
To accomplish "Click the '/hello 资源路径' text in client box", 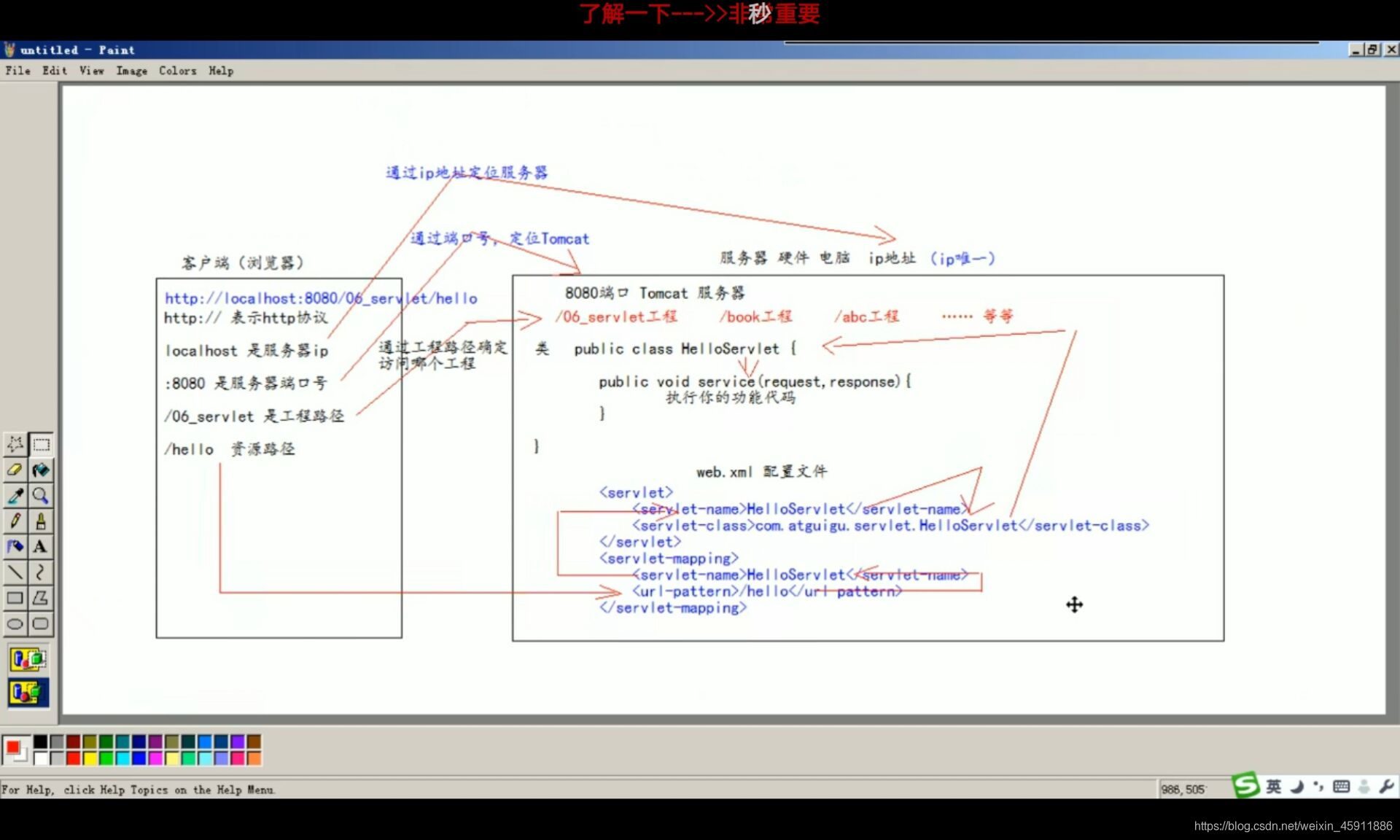I will [x=230, y=449].
